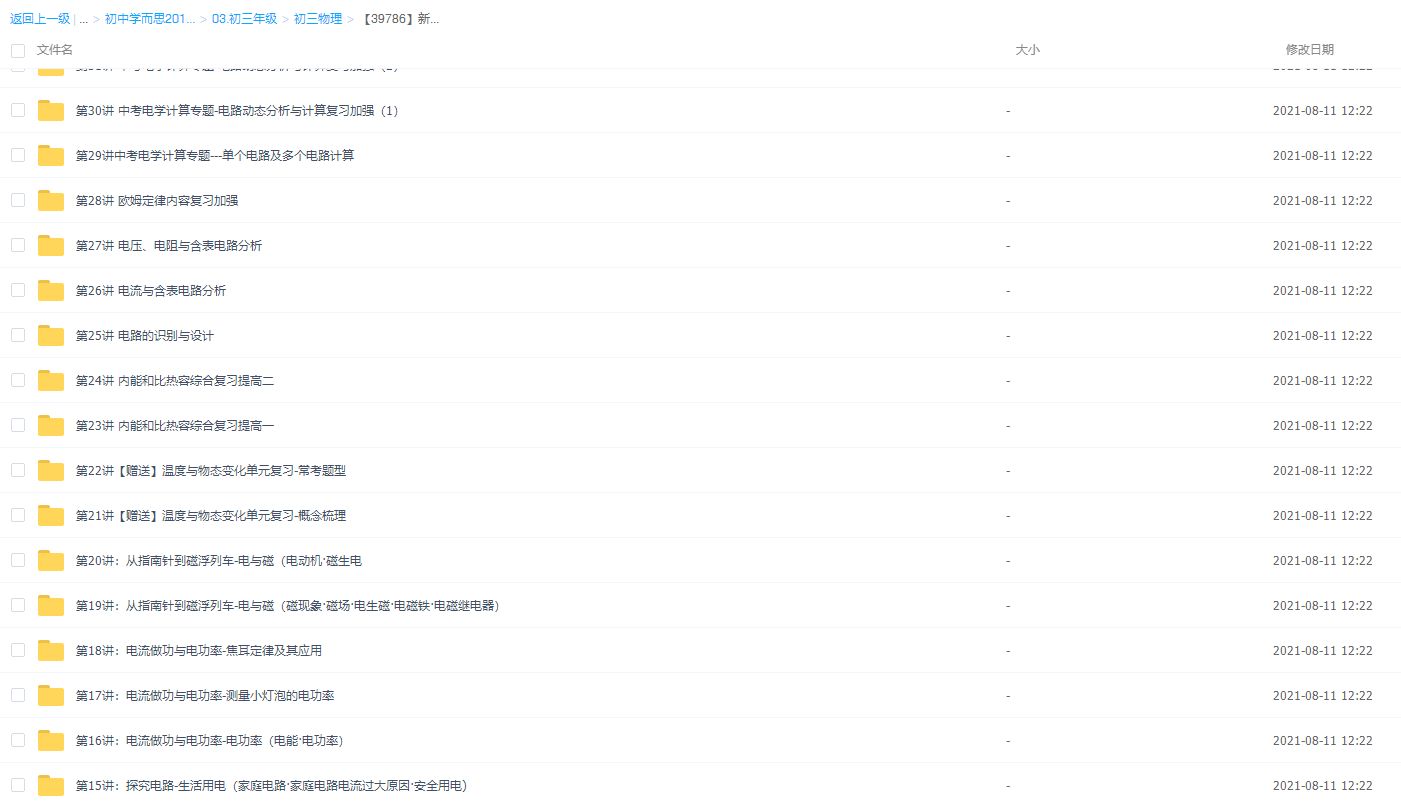The width and height of the screenshot is (1401, 801).
Task: Expand the collapsed '...' breadcrumb path
Action: click(84, 19)
